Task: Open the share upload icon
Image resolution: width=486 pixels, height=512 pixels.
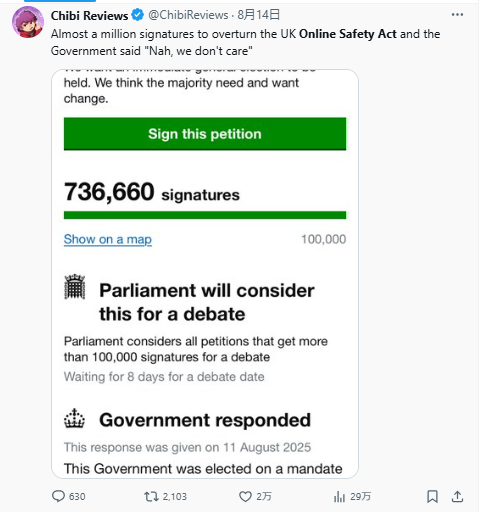Action: [458, 496]
